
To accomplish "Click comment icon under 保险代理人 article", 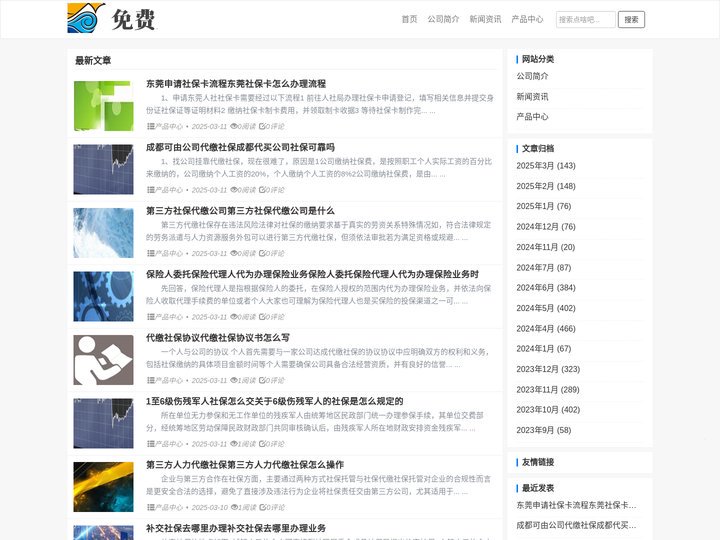I will 262,317.
